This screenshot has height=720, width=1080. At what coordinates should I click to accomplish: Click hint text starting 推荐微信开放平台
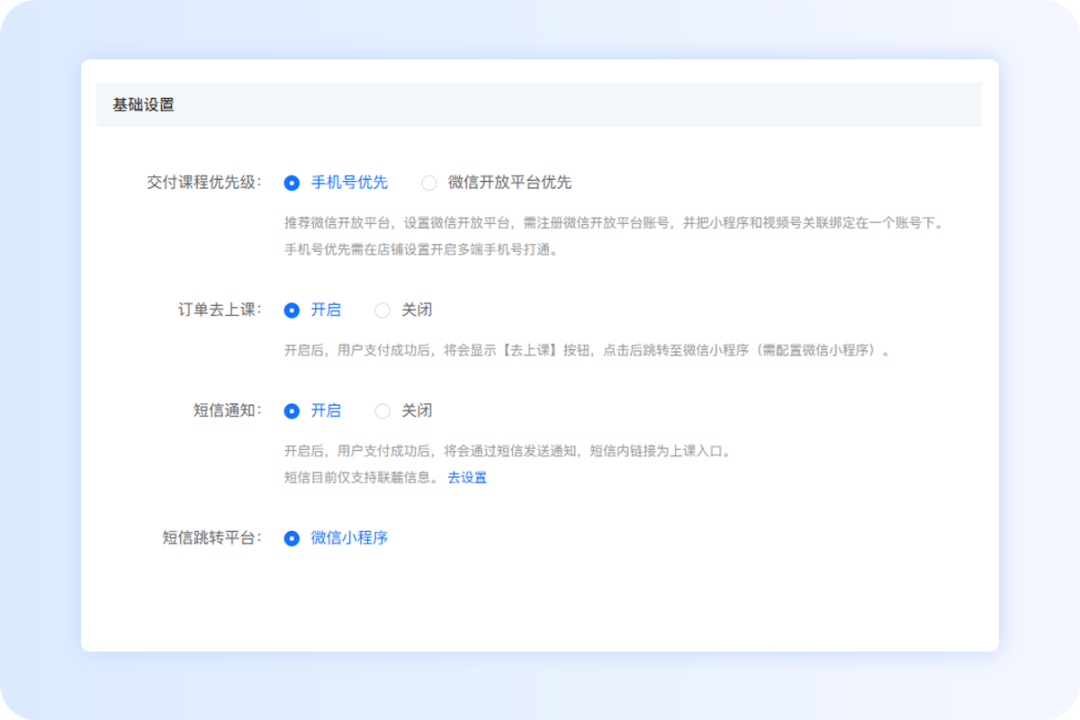click(x=614, y=223)
